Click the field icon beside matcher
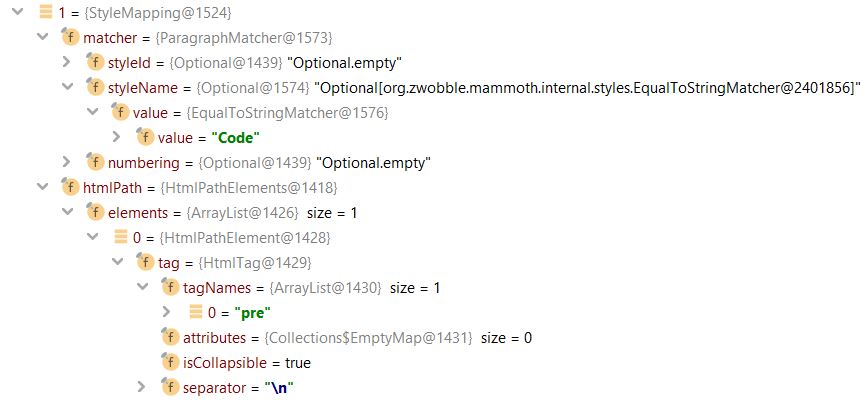 pyautogui.click(x=70, y=37)
